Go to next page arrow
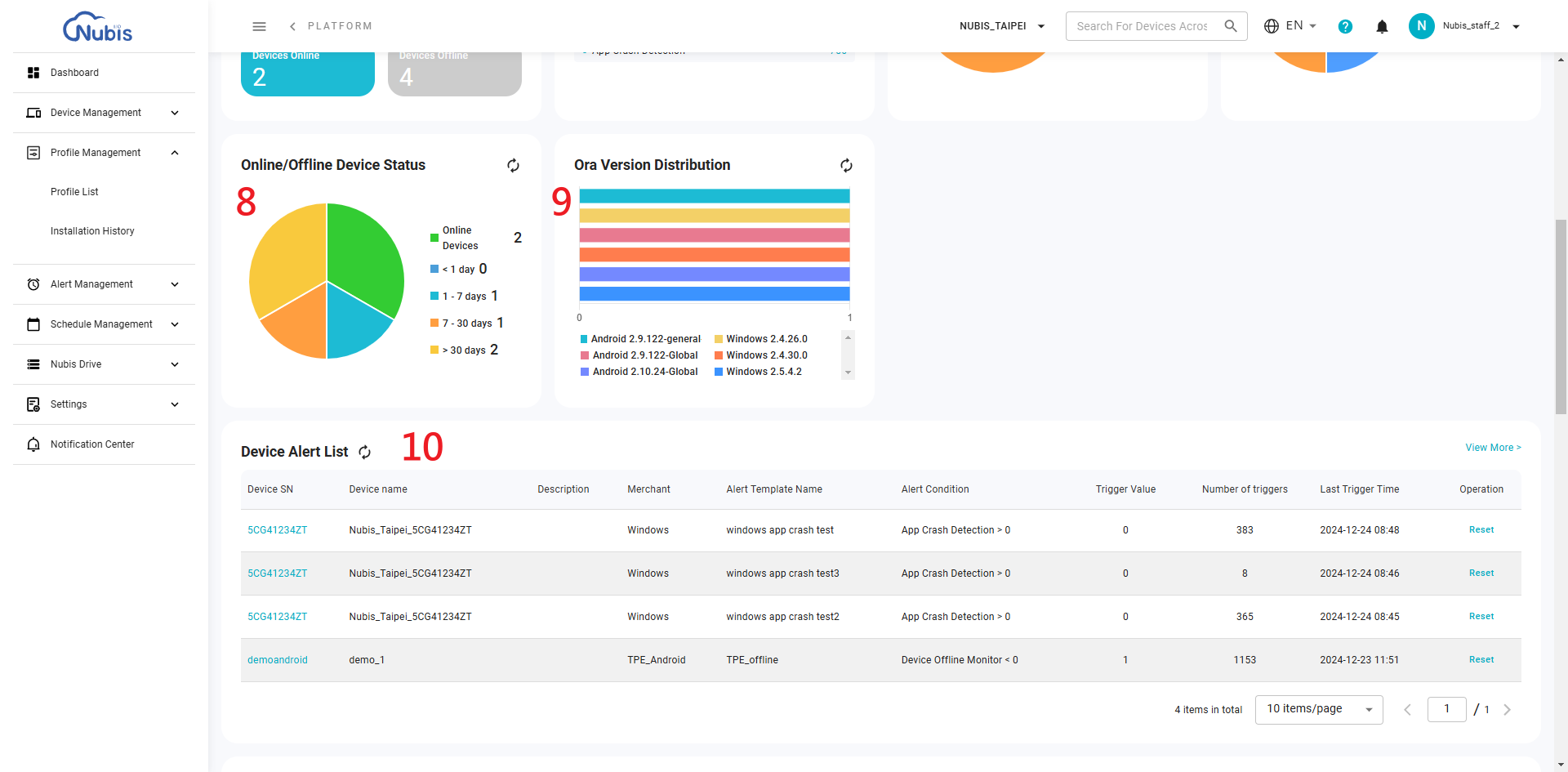The width and height of the screenshot is (1568, 772). (x=1508, y=710)
